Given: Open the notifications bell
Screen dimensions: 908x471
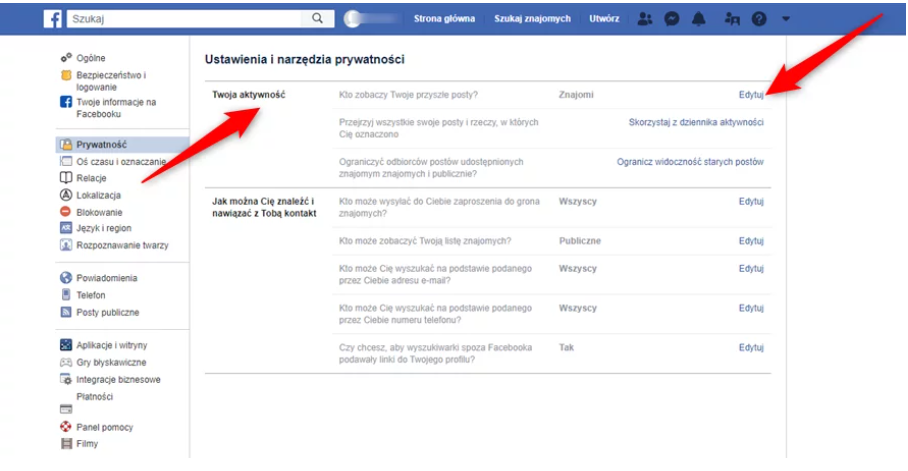Looking at the screenshot, I should pos(699,19).
